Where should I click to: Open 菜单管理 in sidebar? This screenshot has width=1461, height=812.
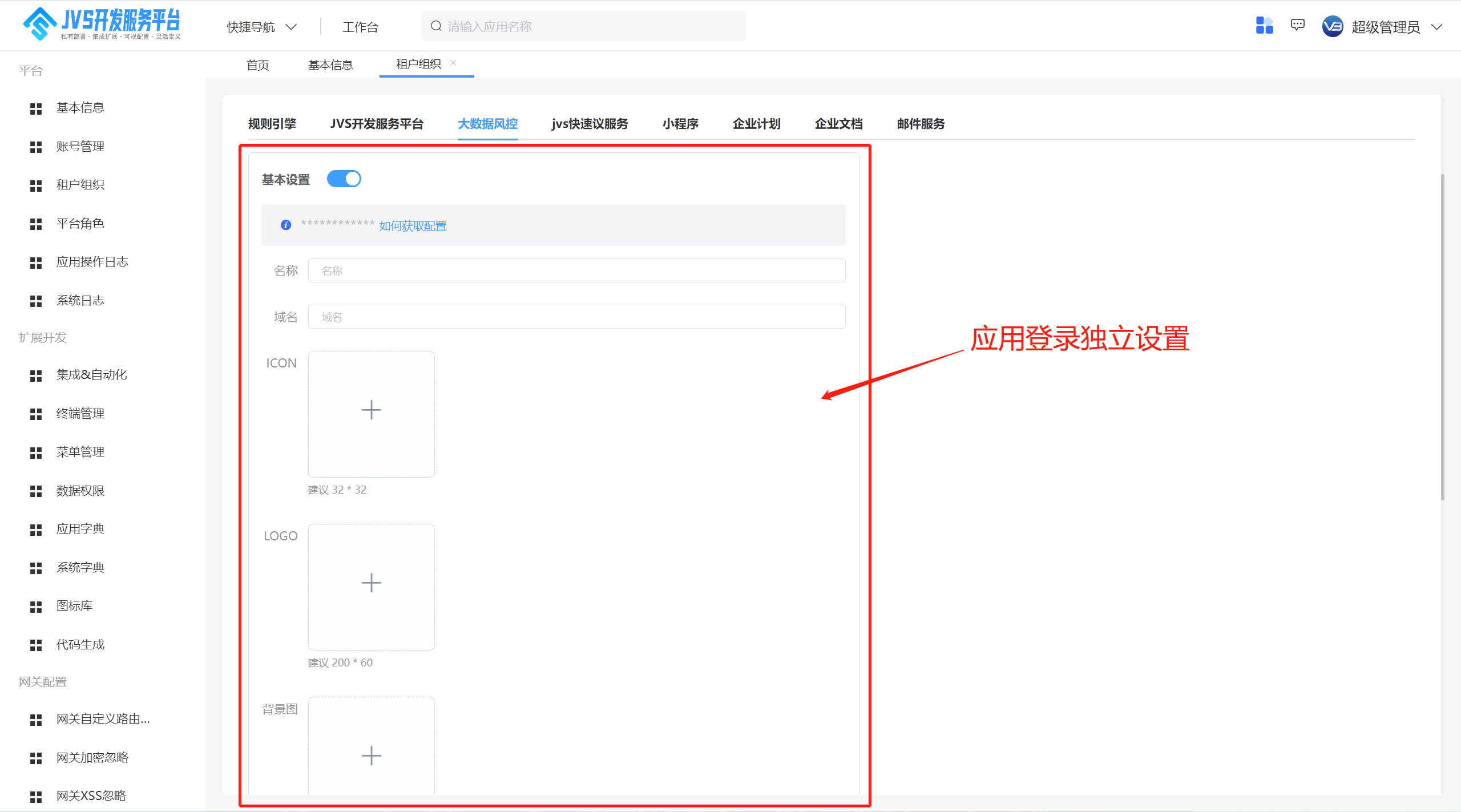(x=80, y=452)
